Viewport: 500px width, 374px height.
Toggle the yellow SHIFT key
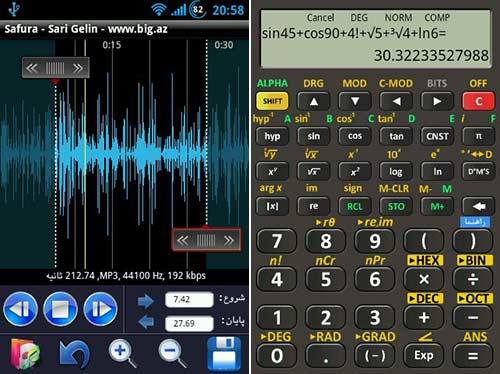[x=272, y=101]
